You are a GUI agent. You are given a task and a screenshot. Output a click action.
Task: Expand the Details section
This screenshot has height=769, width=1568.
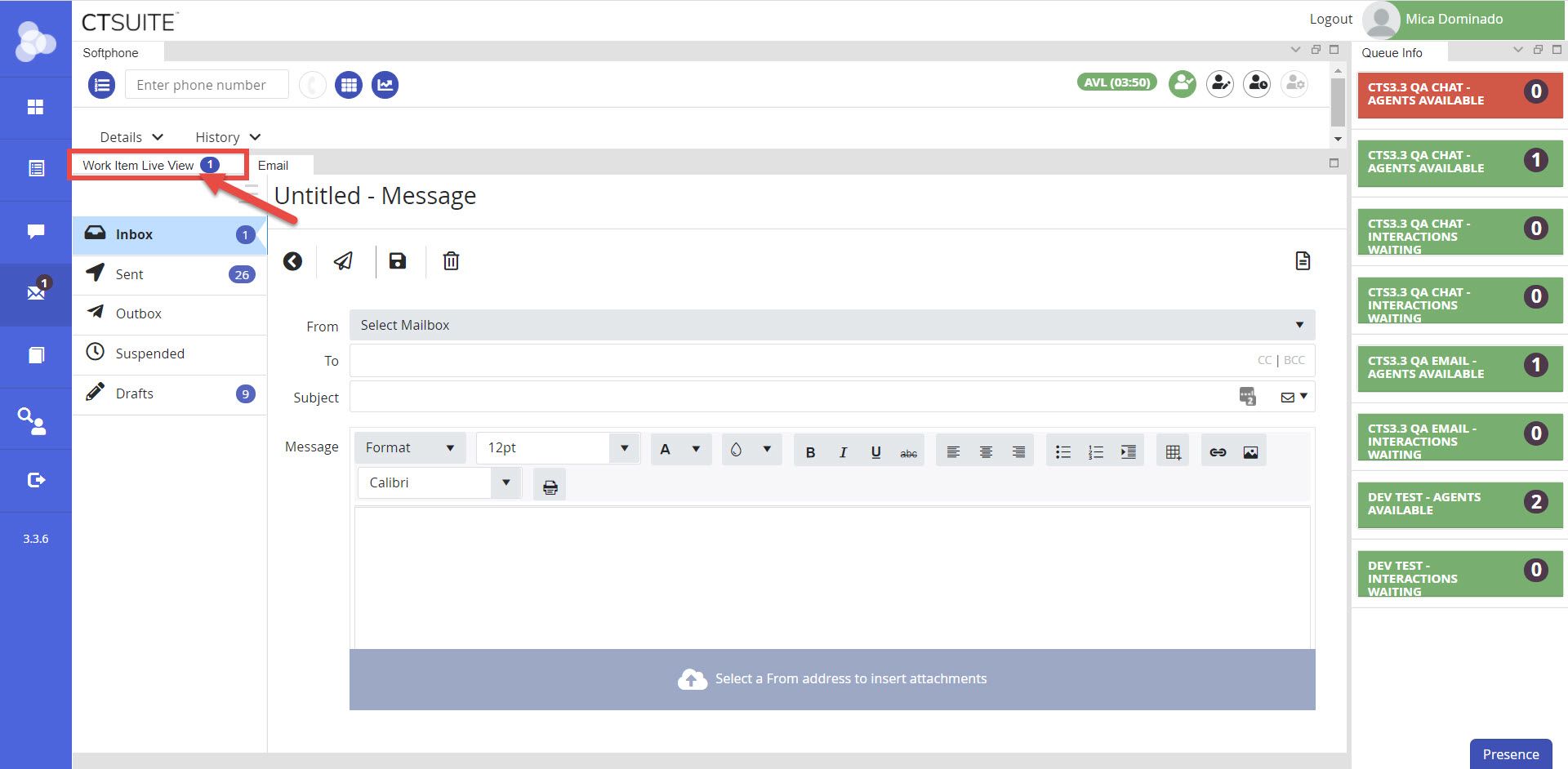[x=131, y=137]
